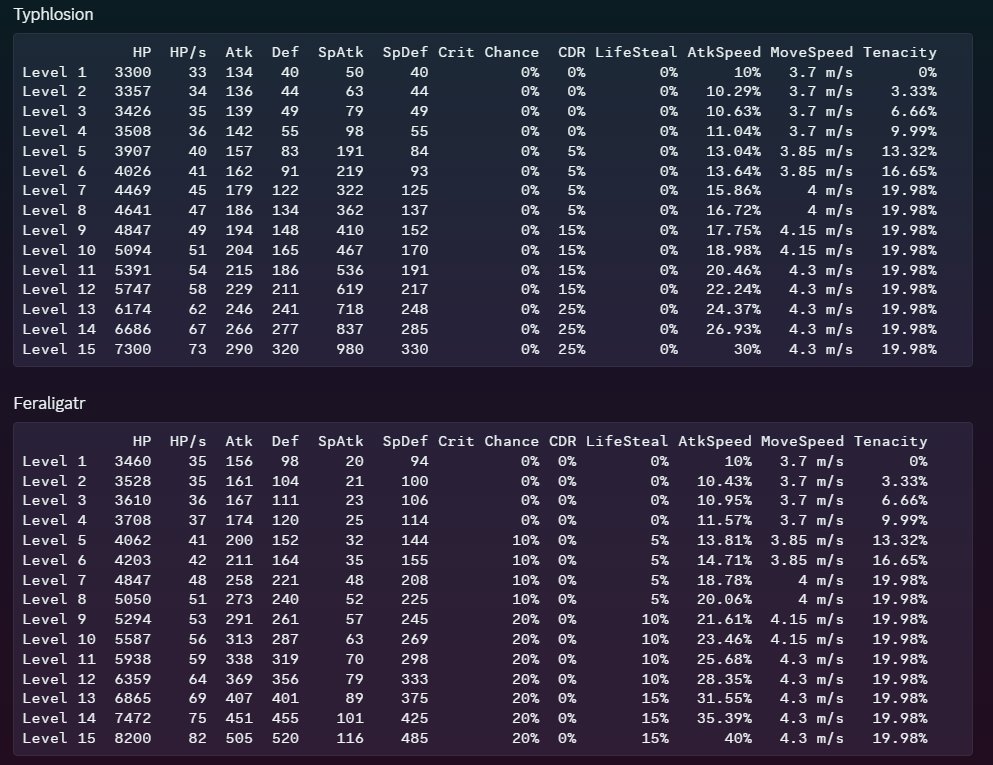Viewport: 993px width, 765px height.
Task: Click Feraligatr Level 8 AtkSpeed 20.06%
Action: point(724,599)
